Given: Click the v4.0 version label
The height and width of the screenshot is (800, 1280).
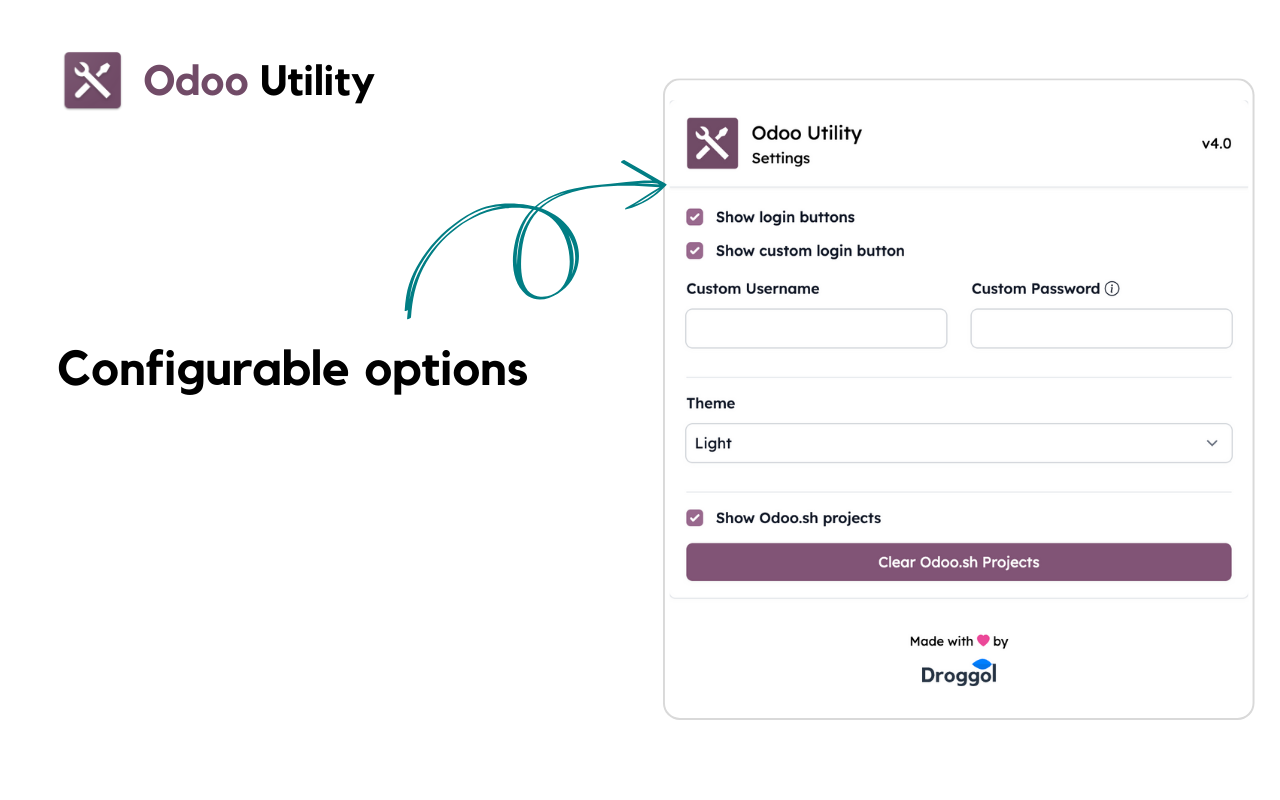Looking at the screenshot, I should [x=1216, y=143].
